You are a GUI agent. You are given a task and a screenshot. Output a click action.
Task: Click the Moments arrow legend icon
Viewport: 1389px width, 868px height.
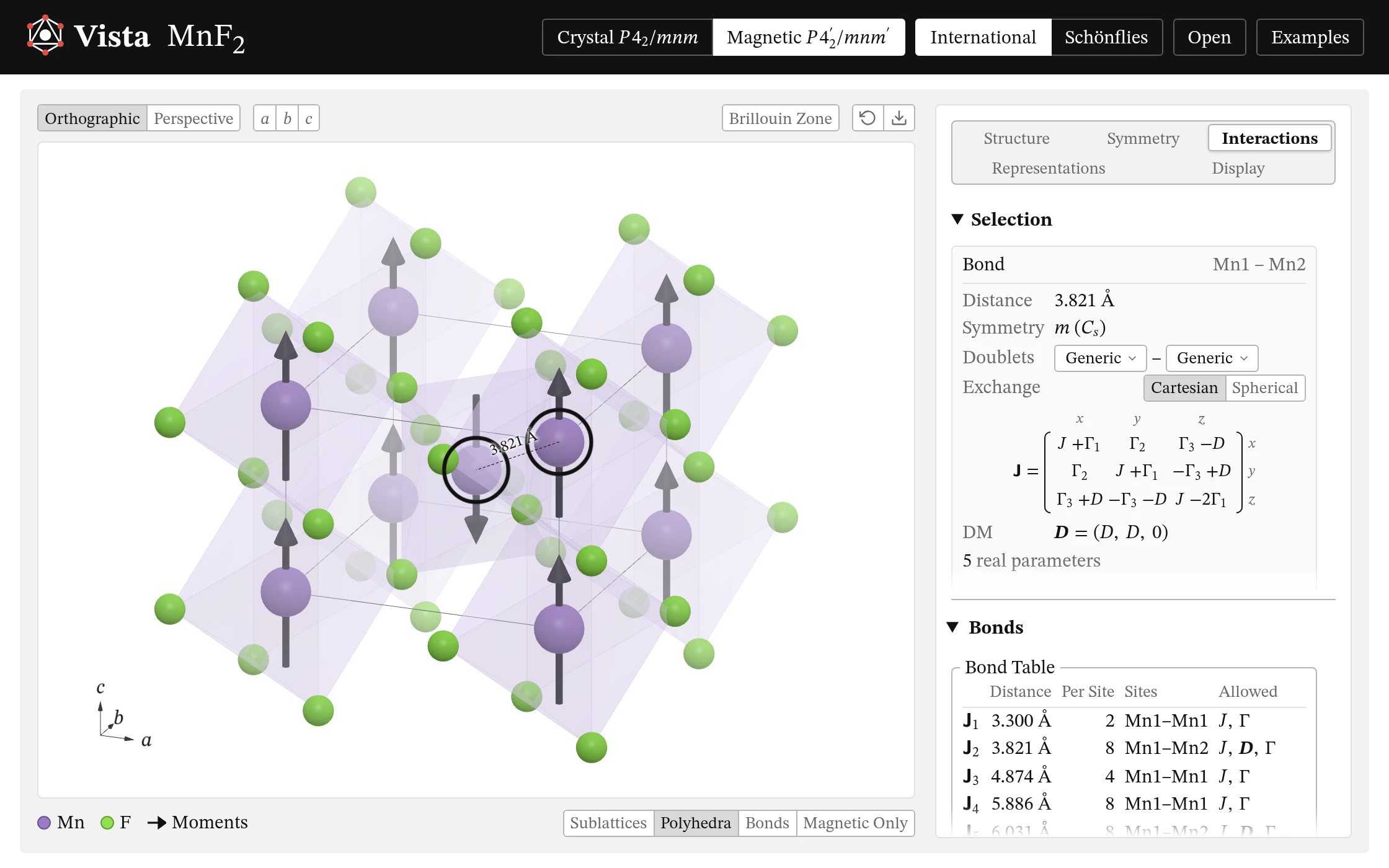click(157, 823)
